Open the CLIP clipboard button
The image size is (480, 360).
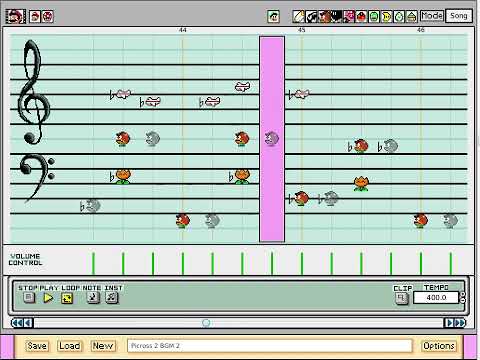(x=402, y=298)
